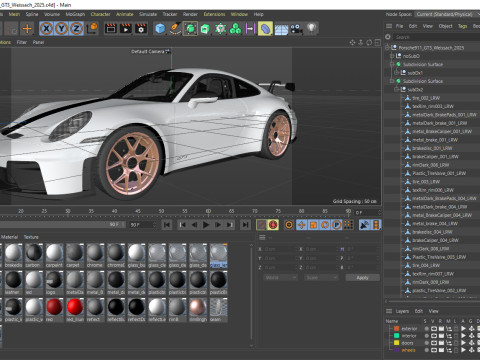Select the Spline Pen tool
The image size is (480, 360).
coord(175,29)
